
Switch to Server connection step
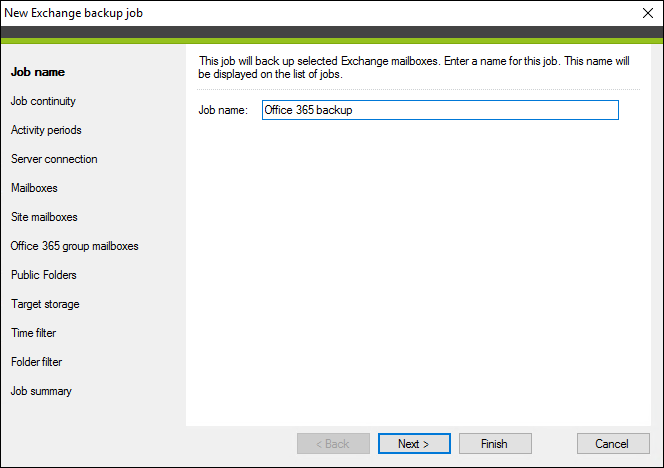click(x=54, y=159)
